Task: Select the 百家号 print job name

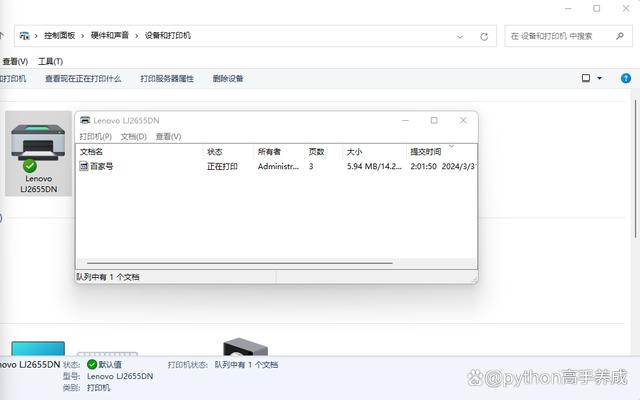Action: (x=102, y=166)
